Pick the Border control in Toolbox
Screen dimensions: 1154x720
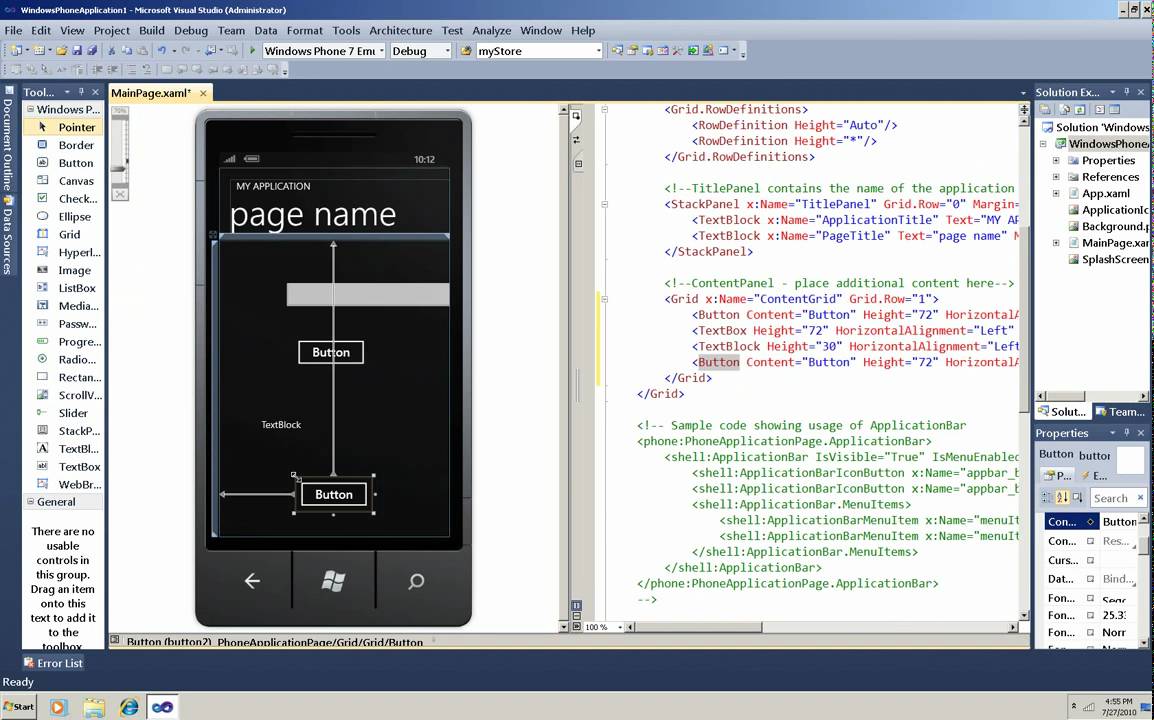tap(64, 145)
